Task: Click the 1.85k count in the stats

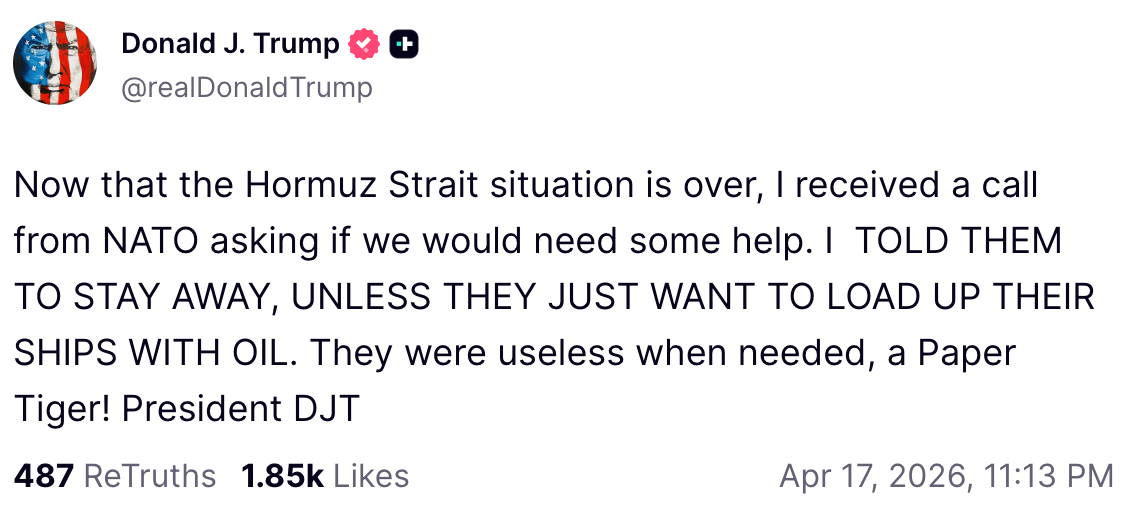Action: pos(282,476)
